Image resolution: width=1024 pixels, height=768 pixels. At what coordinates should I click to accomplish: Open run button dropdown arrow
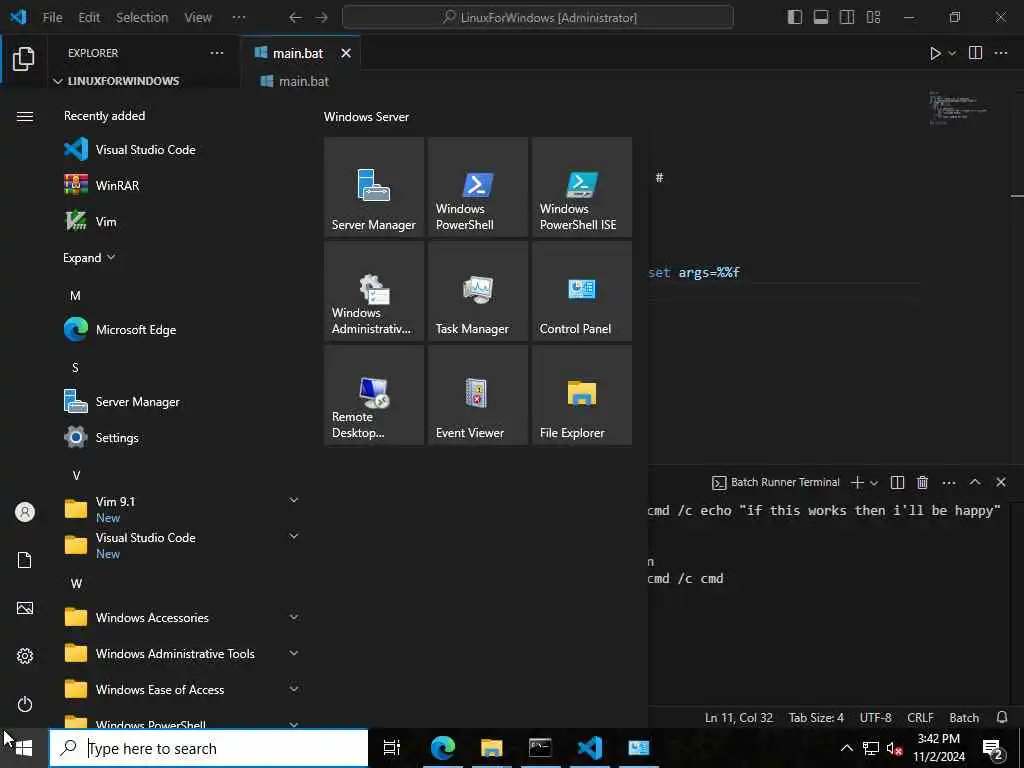click(952, 53)
